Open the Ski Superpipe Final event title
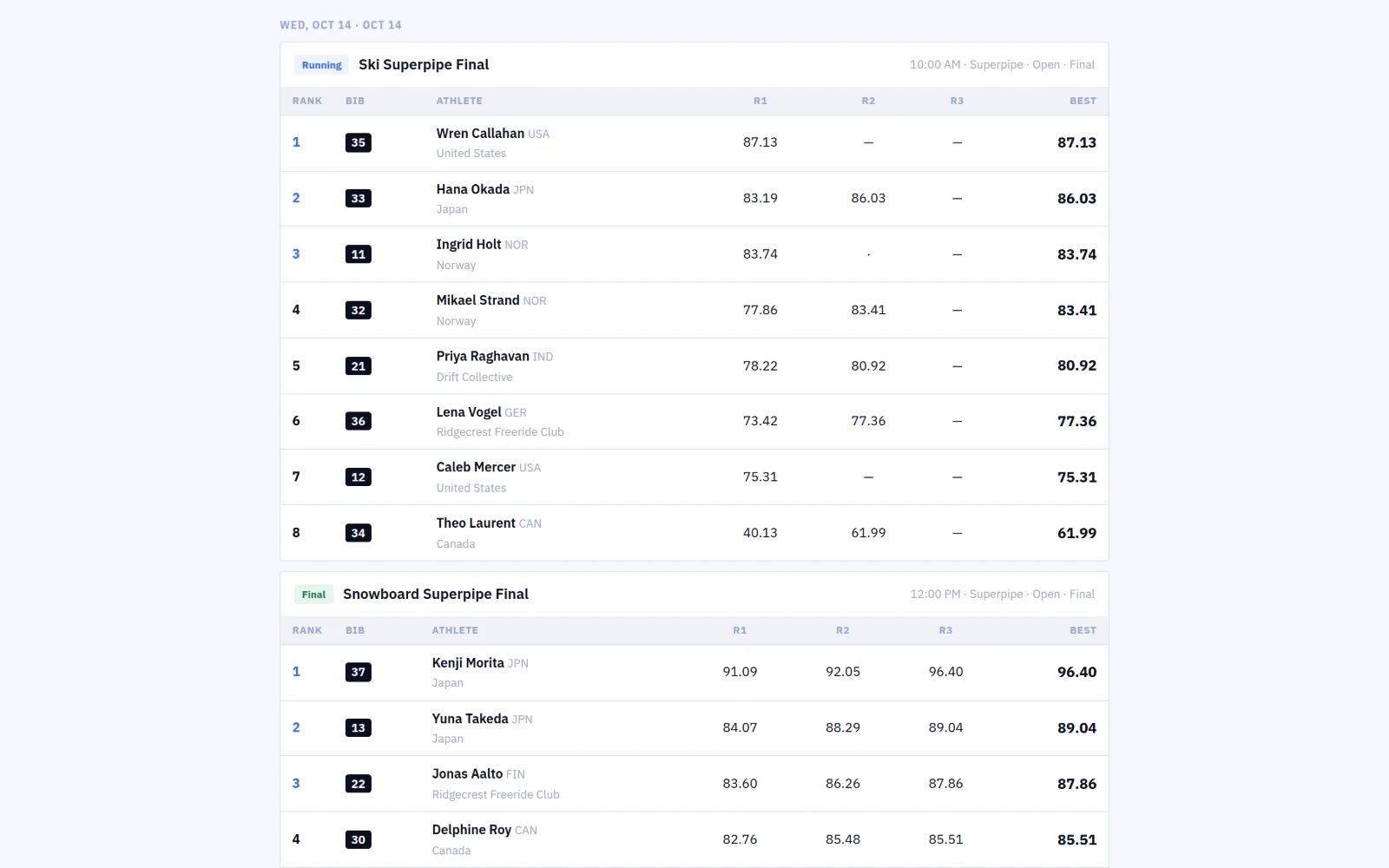The height and width of the screenshot is (868, 1389). (x=424, y=65)
